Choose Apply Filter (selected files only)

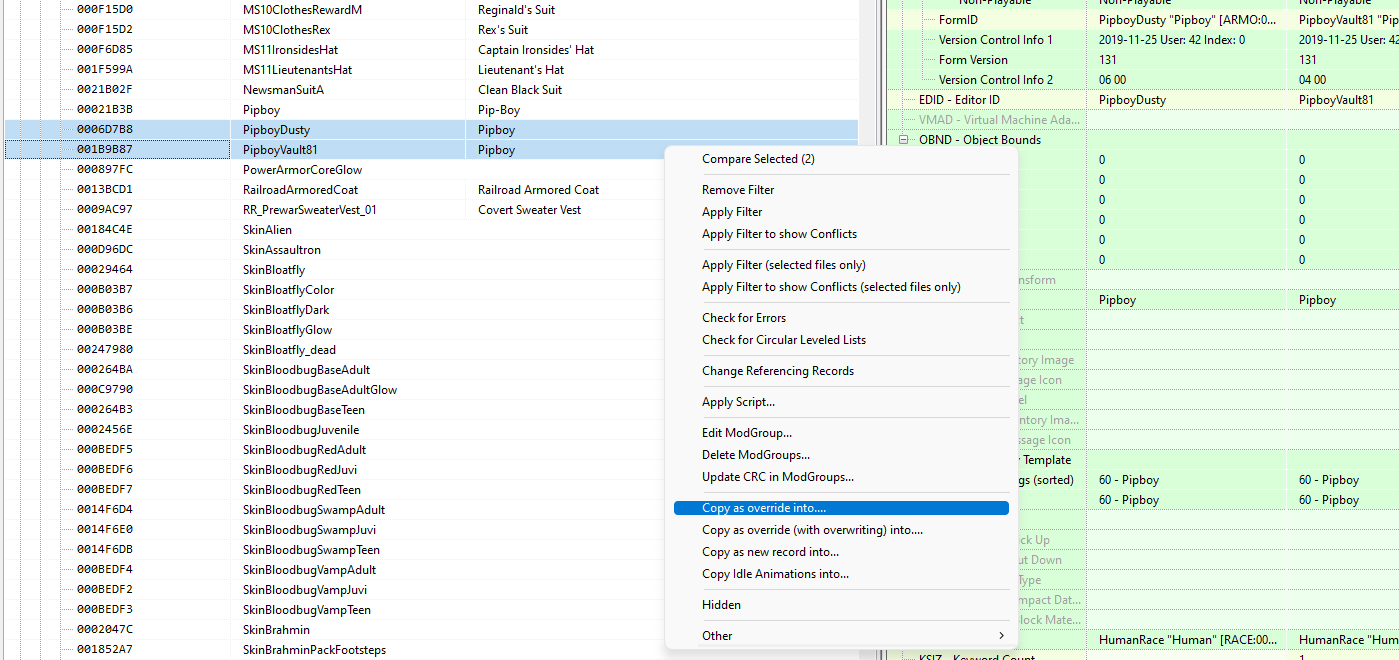coord(784,265)
